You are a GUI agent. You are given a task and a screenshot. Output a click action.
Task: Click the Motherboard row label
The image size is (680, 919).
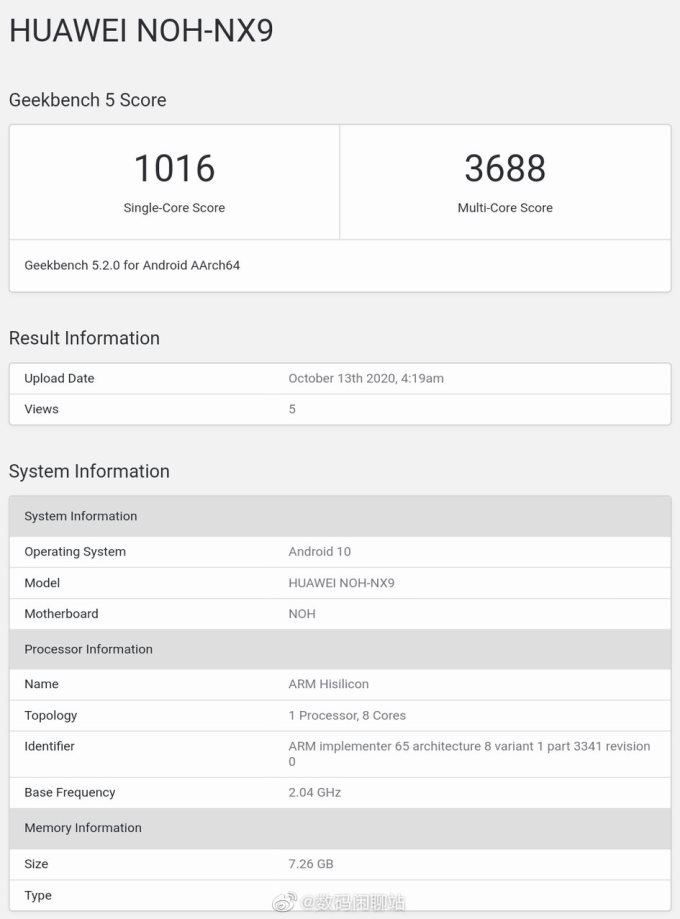point(61,614)
